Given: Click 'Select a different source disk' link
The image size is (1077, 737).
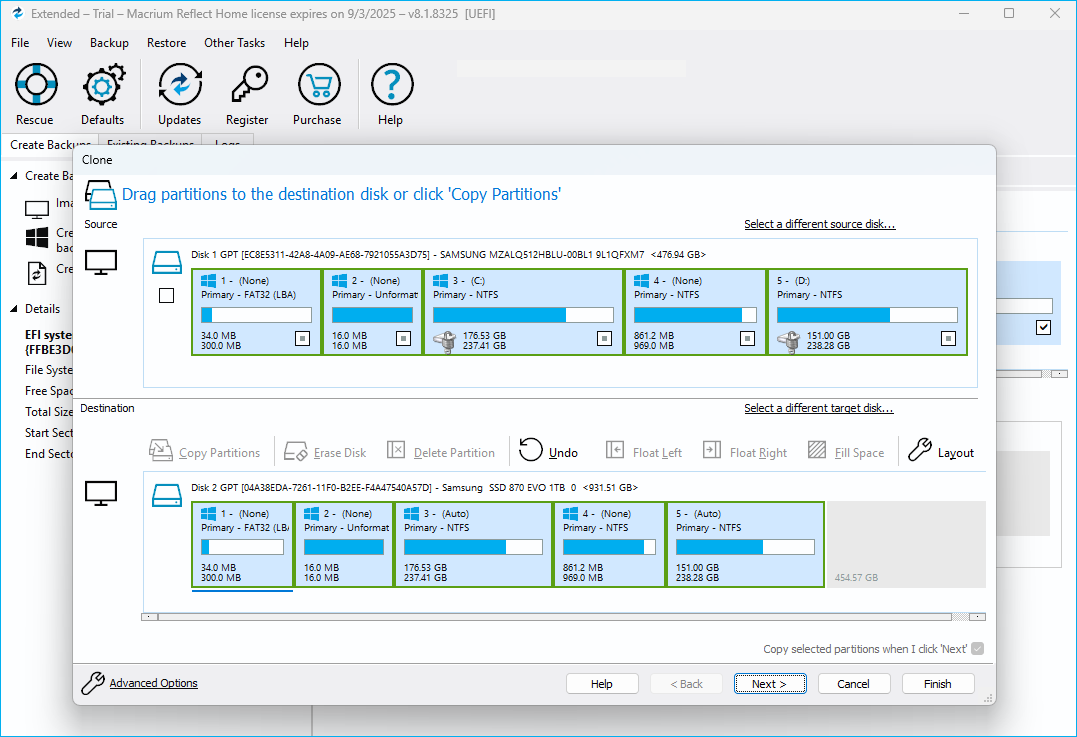Looking at the screenshot, I should [x=819, y=224].
